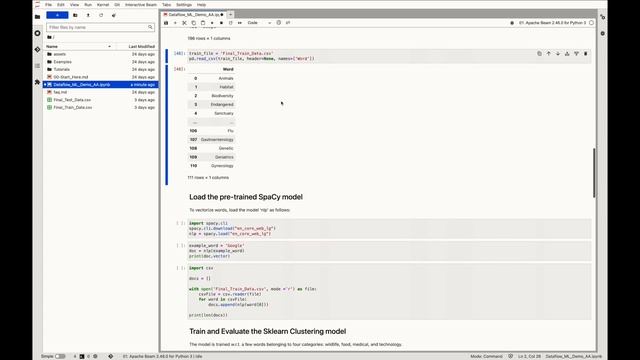Open the Git sidebar panel

click(x=38, y=49)
